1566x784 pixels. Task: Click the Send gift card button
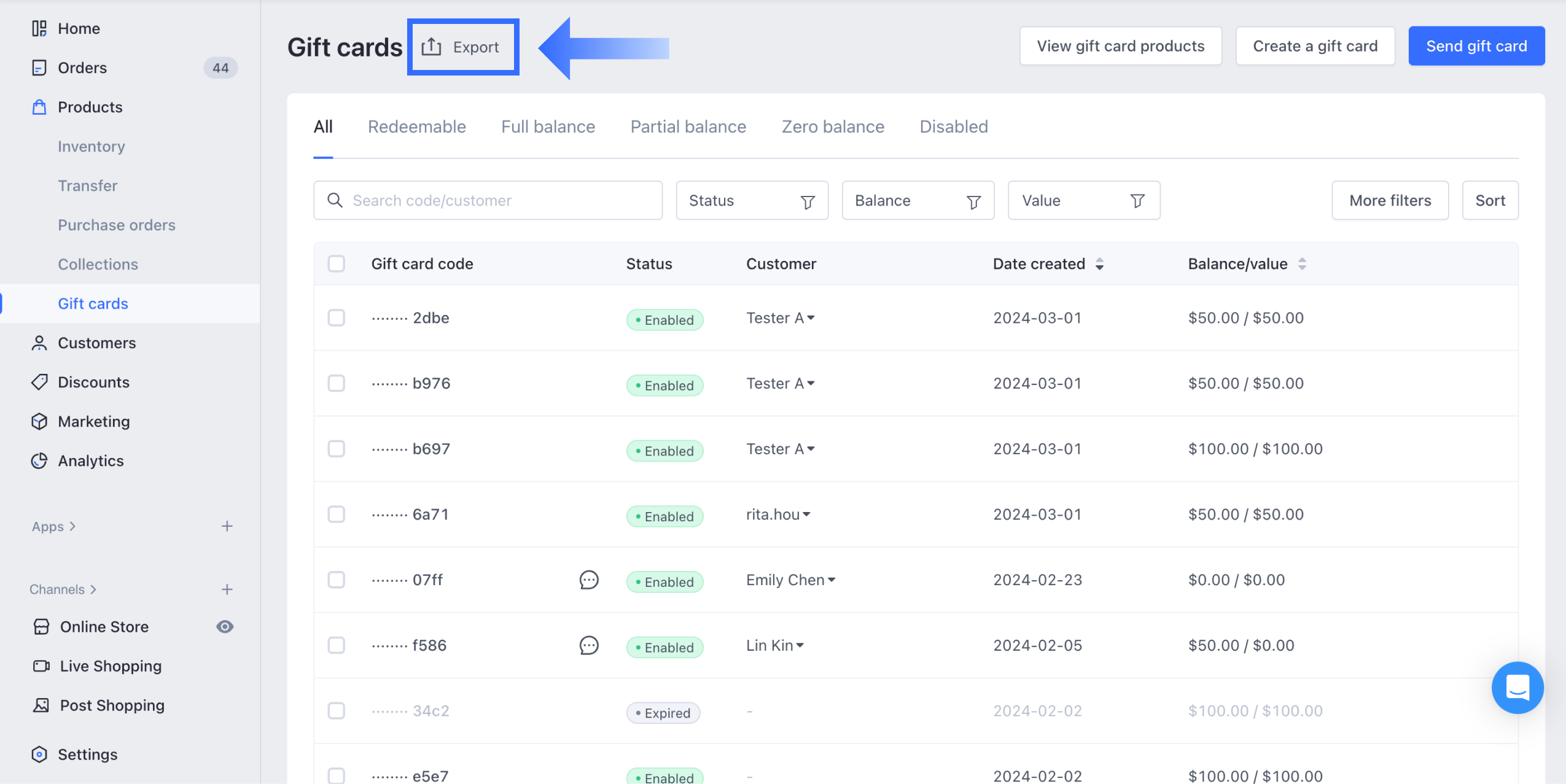(x=1476, y=46)
